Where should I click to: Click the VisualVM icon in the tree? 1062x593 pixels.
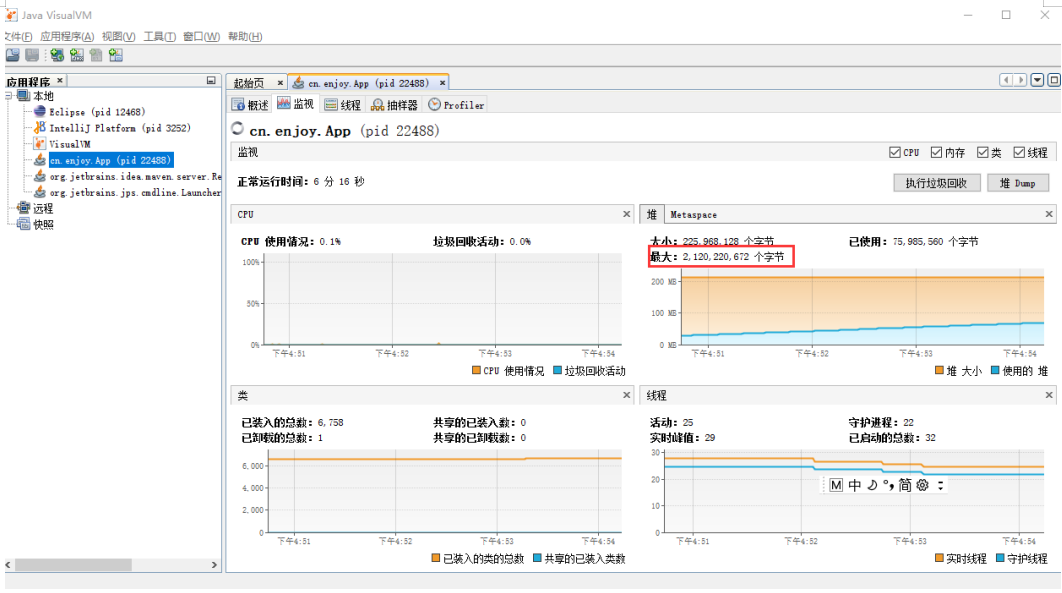point(40,144)
